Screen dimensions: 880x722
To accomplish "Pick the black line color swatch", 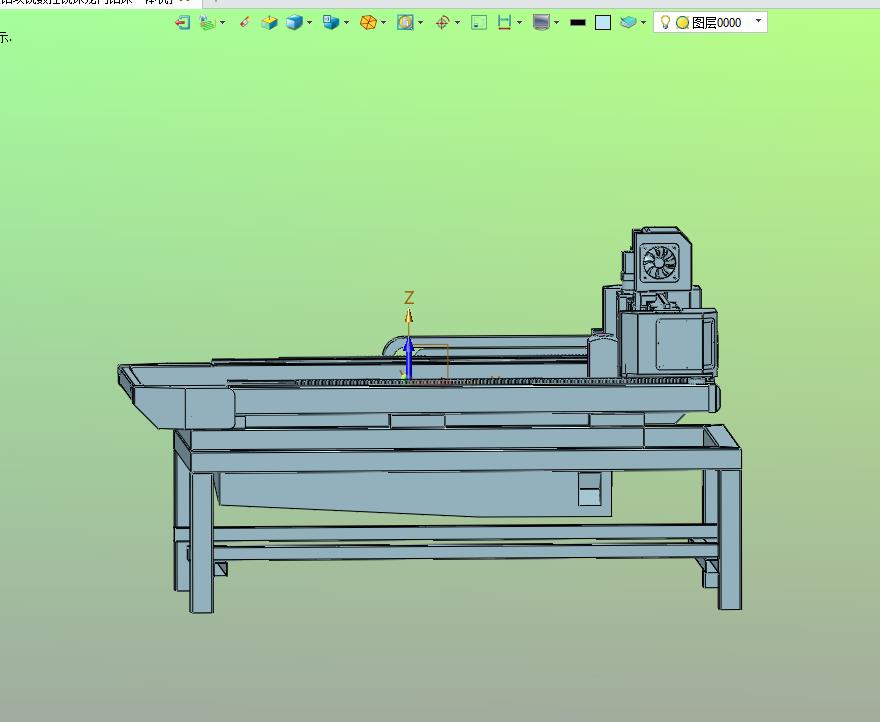I will pyautogui.click(x=578, y=22).
